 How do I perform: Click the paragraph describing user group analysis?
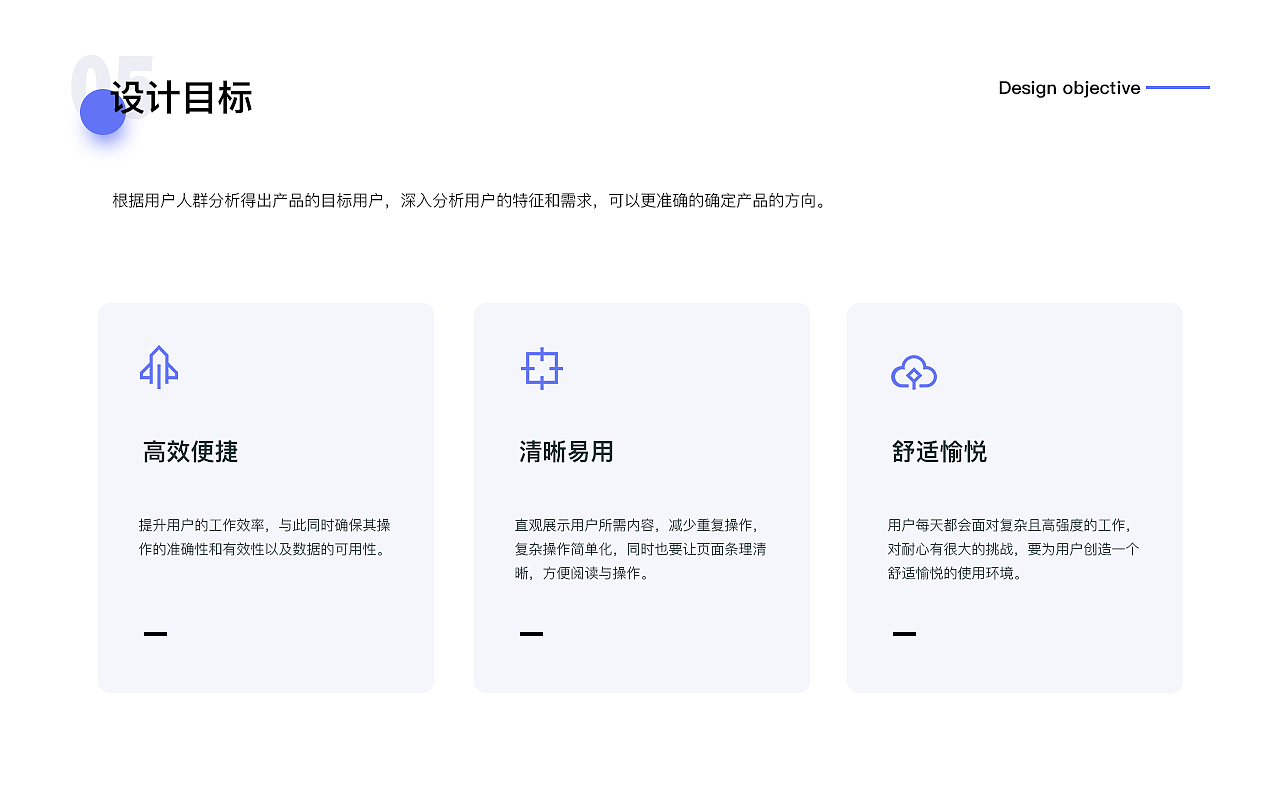click(x=468, y=200)
